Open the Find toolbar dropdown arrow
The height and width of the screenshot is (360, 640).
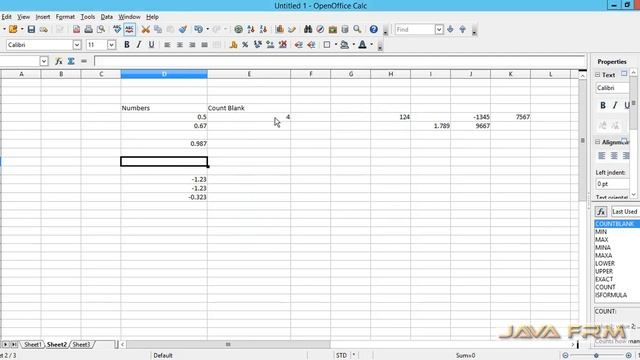(x=439, y=29)
